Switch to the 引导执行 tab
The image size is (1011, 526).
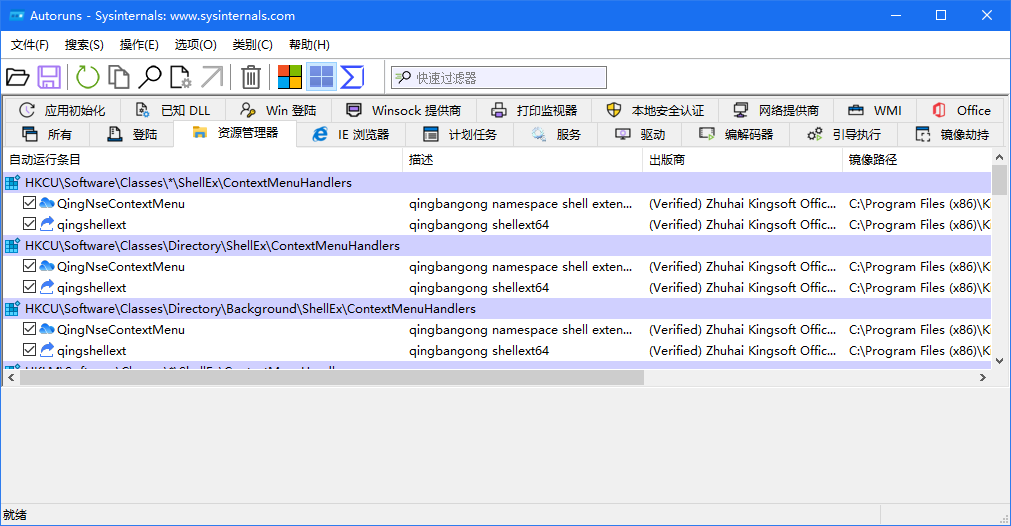coord(843,134)
